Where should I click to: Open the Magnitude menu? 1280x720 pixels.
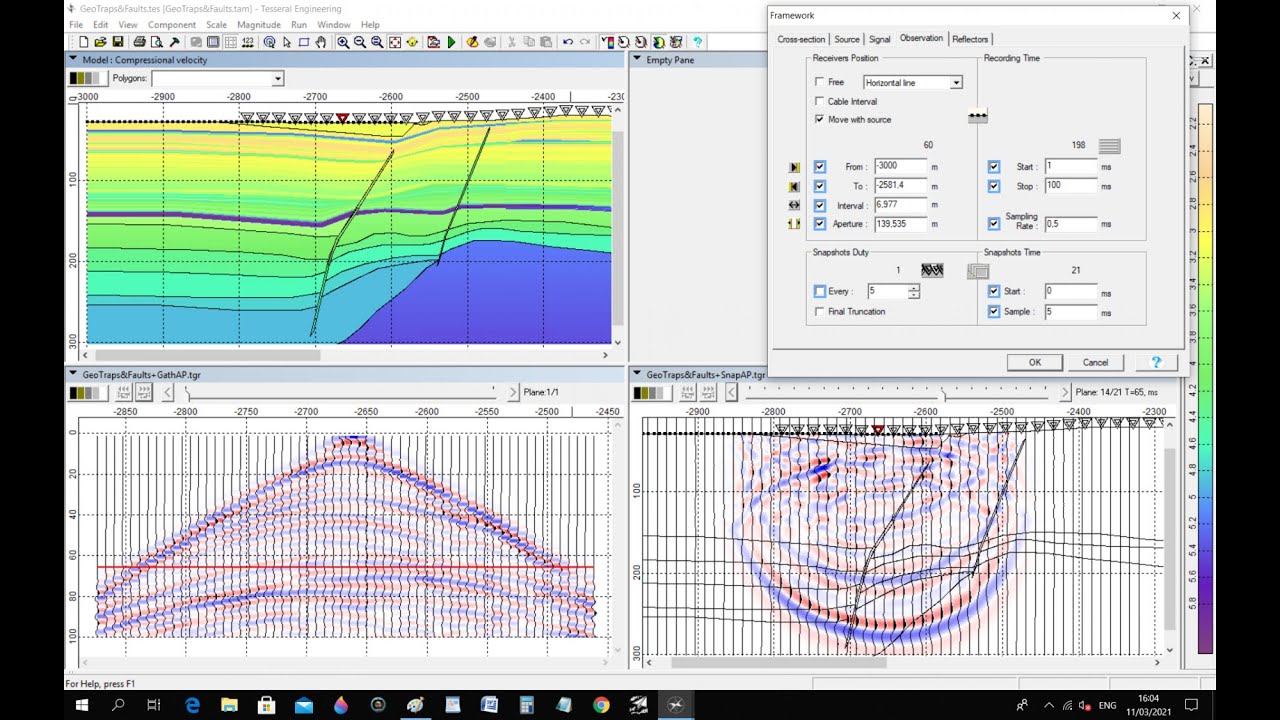pos(258,24)
